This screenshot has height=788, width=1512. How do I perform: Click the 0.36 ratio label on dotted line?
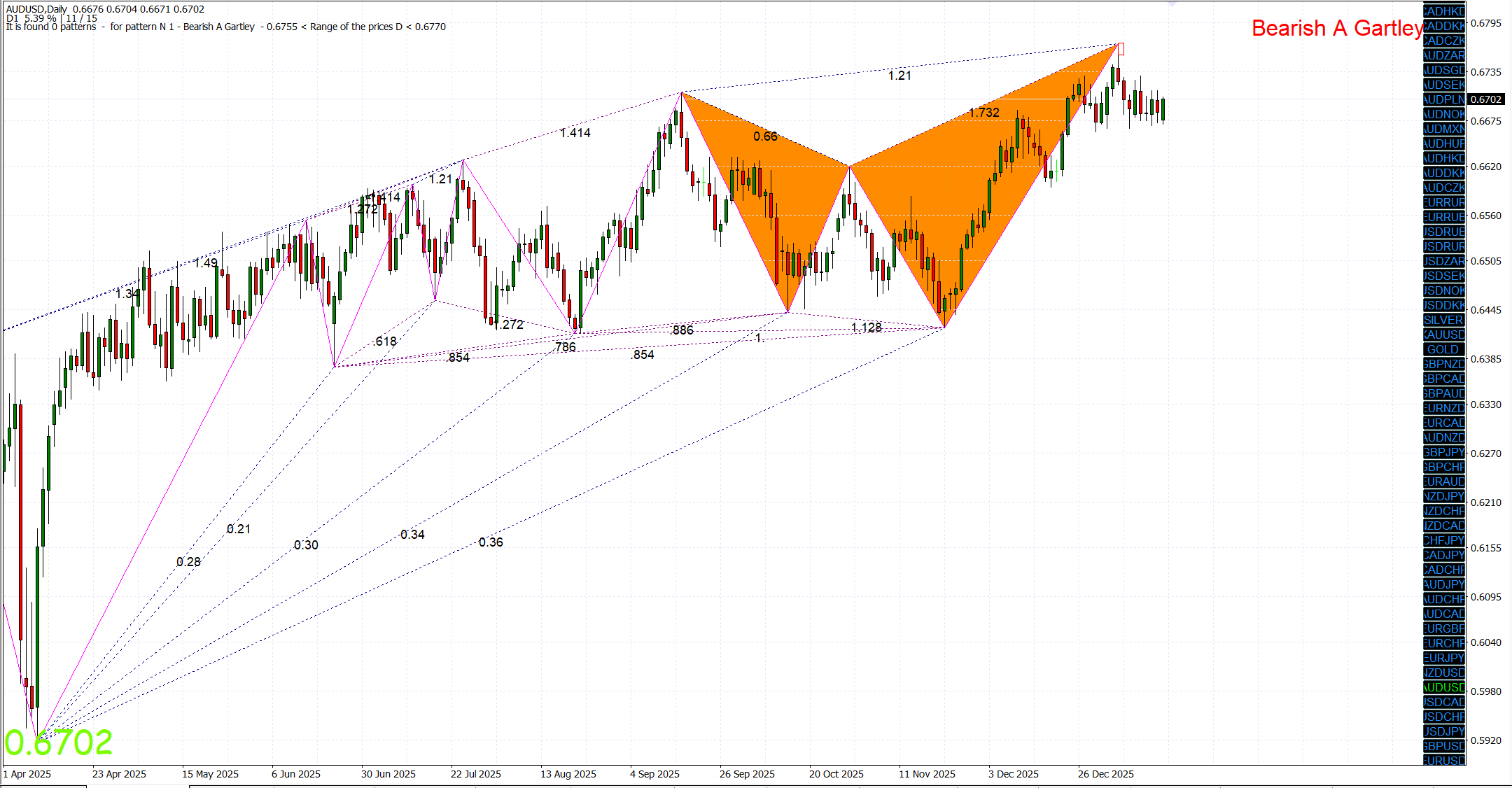coord(491,542)
